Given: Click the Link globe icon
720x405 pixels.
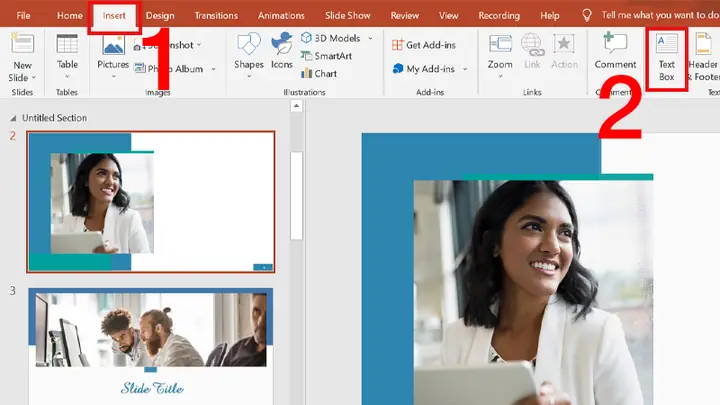Looking at the screenshot, I should 532,45.
